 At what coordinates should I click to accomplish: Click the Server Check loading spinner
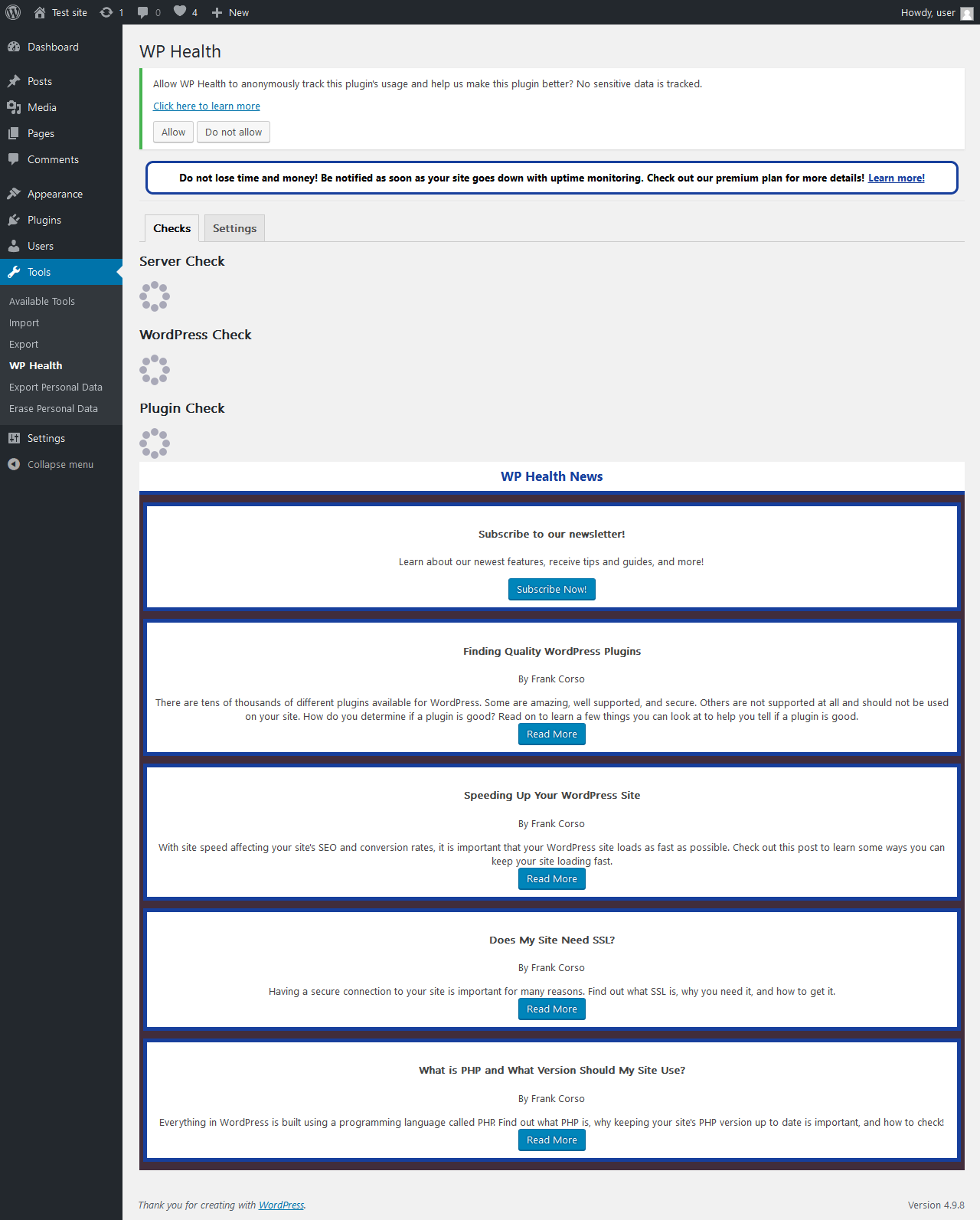point(155,296)
